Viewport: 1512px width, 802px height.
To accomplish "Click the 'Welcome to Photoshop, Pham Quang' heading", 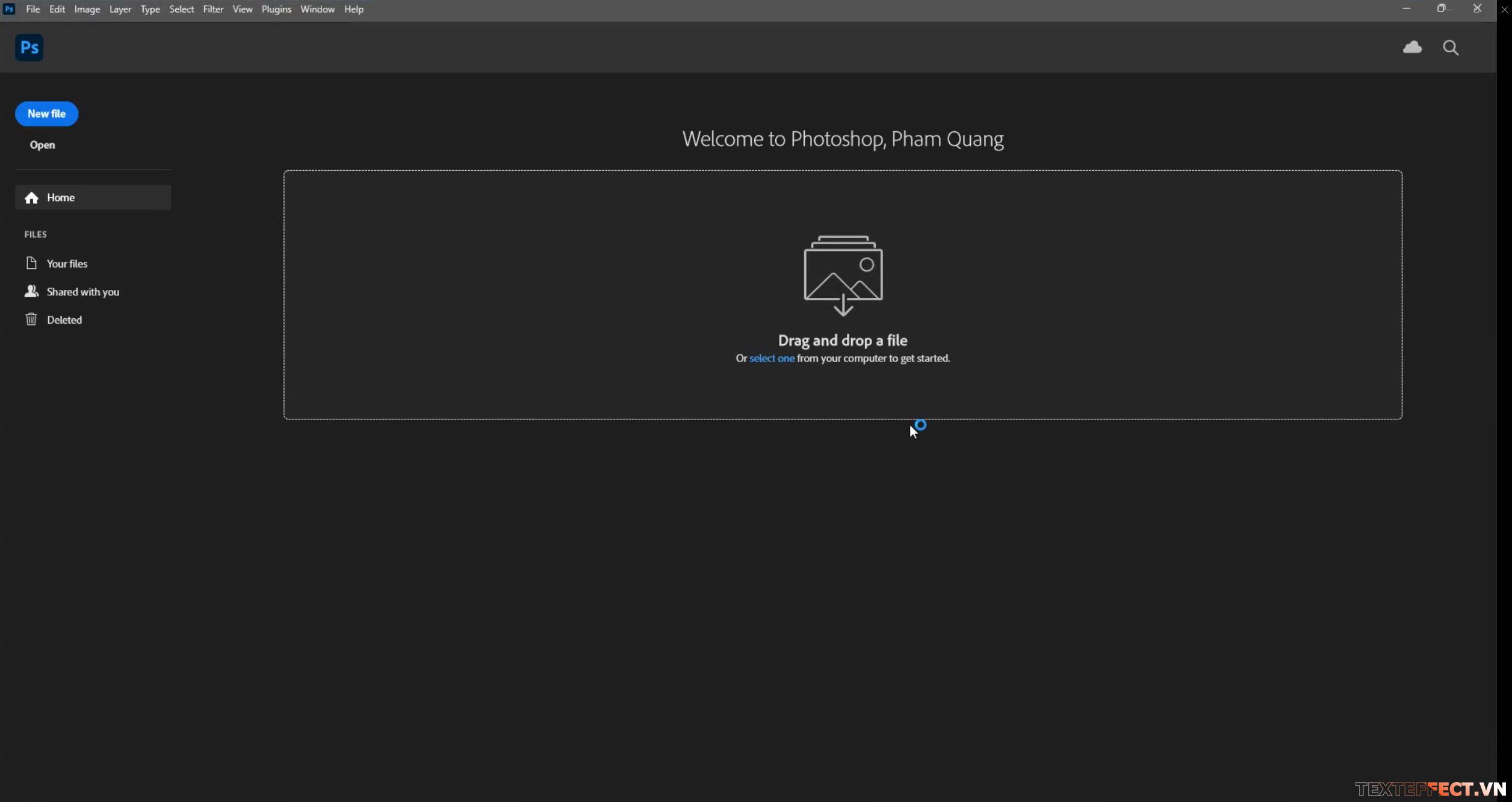I will click(843, 139).
